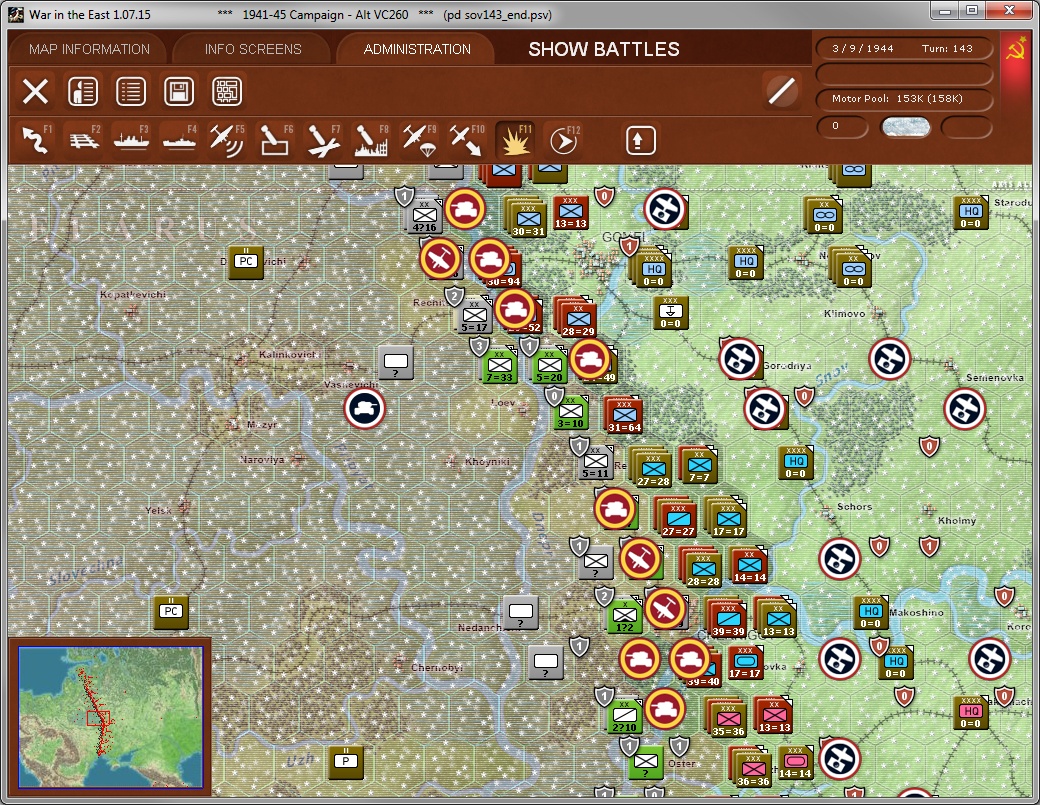Select the gray 5=17 unit near Rechitsa
Screen dimensions: 1040x805
[474, 315]
